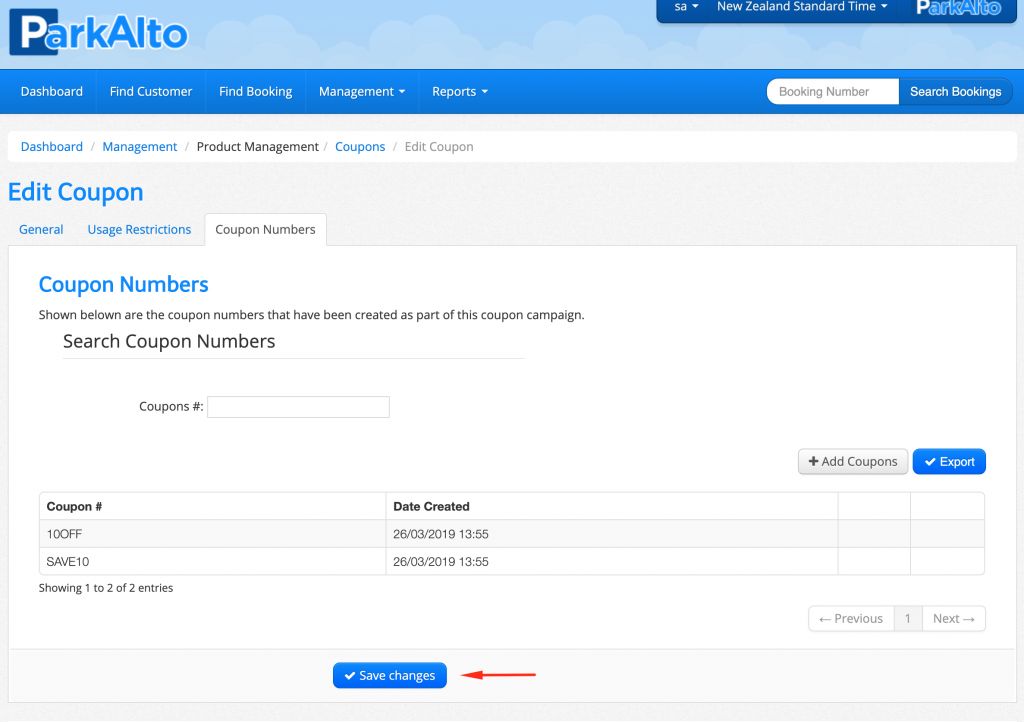Open the New Zealand Standard Time dropdown
Viewport: 1024px width, 722px height.
pos(802,7)
